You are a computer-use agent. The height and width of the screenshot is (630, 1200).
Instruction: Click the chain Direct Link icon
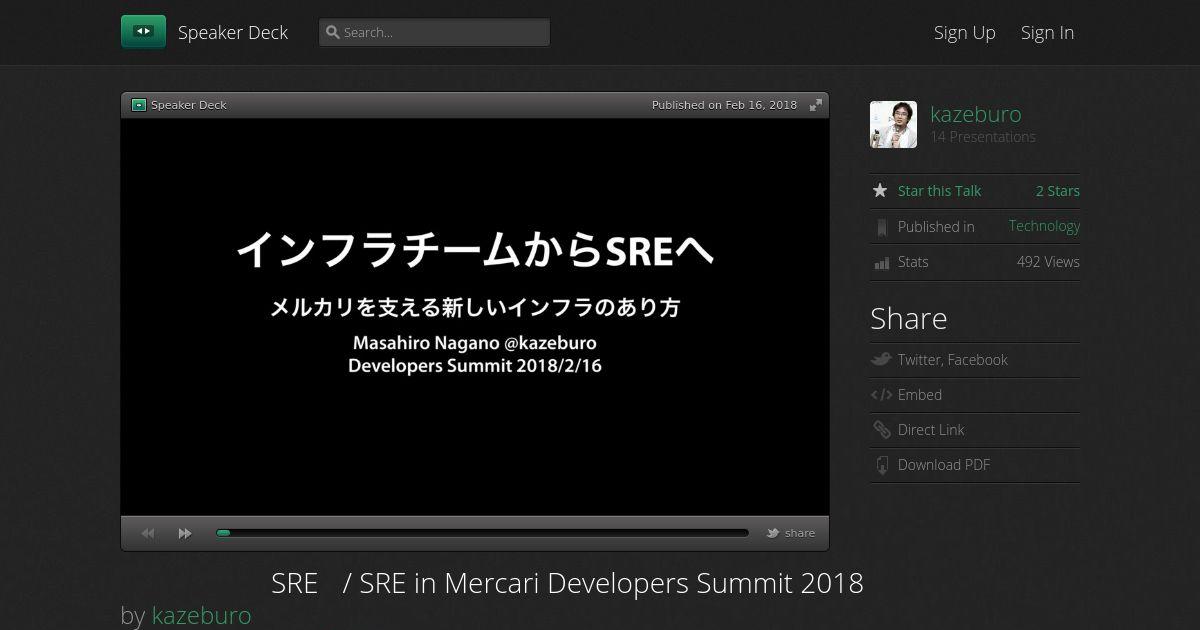coord(881,430)
